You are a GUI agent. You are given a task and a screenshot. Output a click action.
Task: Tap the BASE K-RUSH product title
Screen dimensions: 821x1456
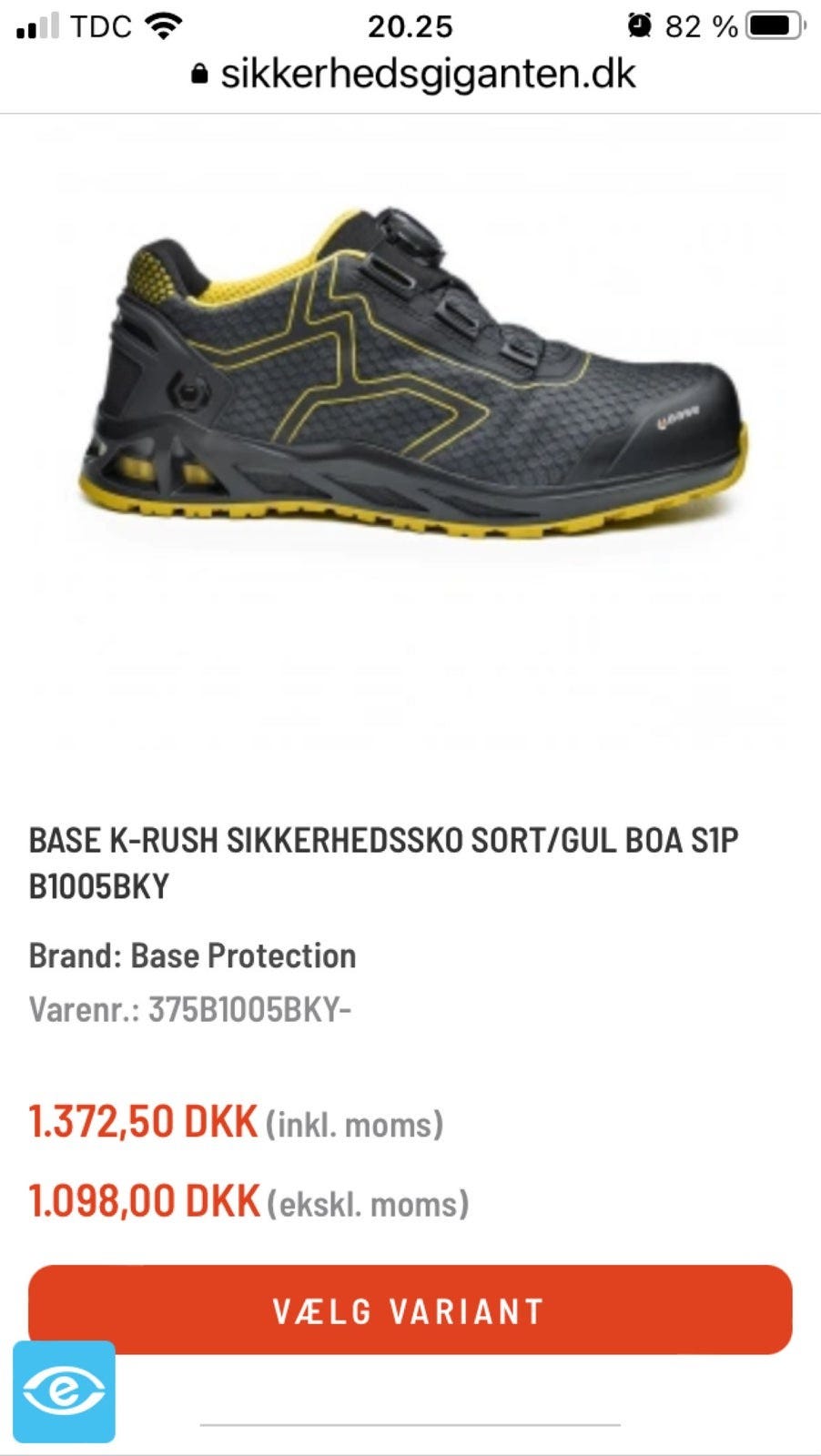coord(383,863)
